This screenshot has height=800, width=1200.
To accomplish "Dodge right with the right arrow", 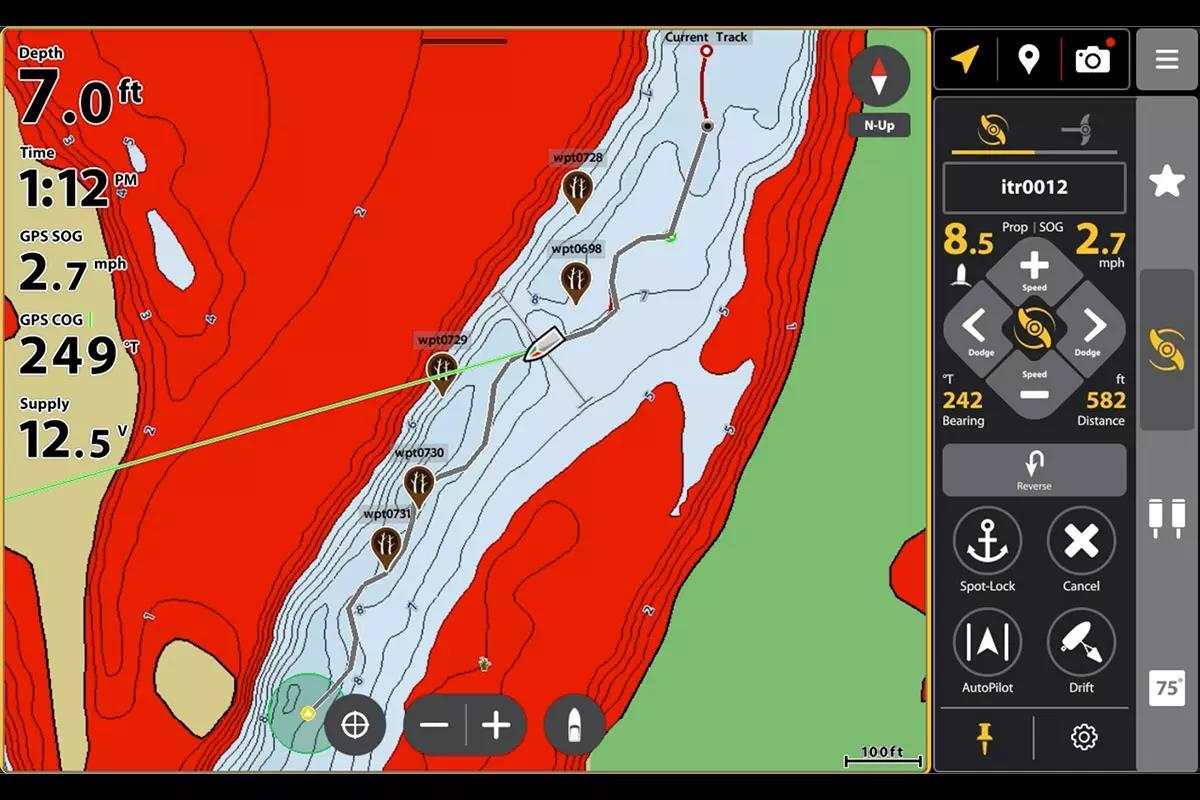I will [x=1092, y=328].
